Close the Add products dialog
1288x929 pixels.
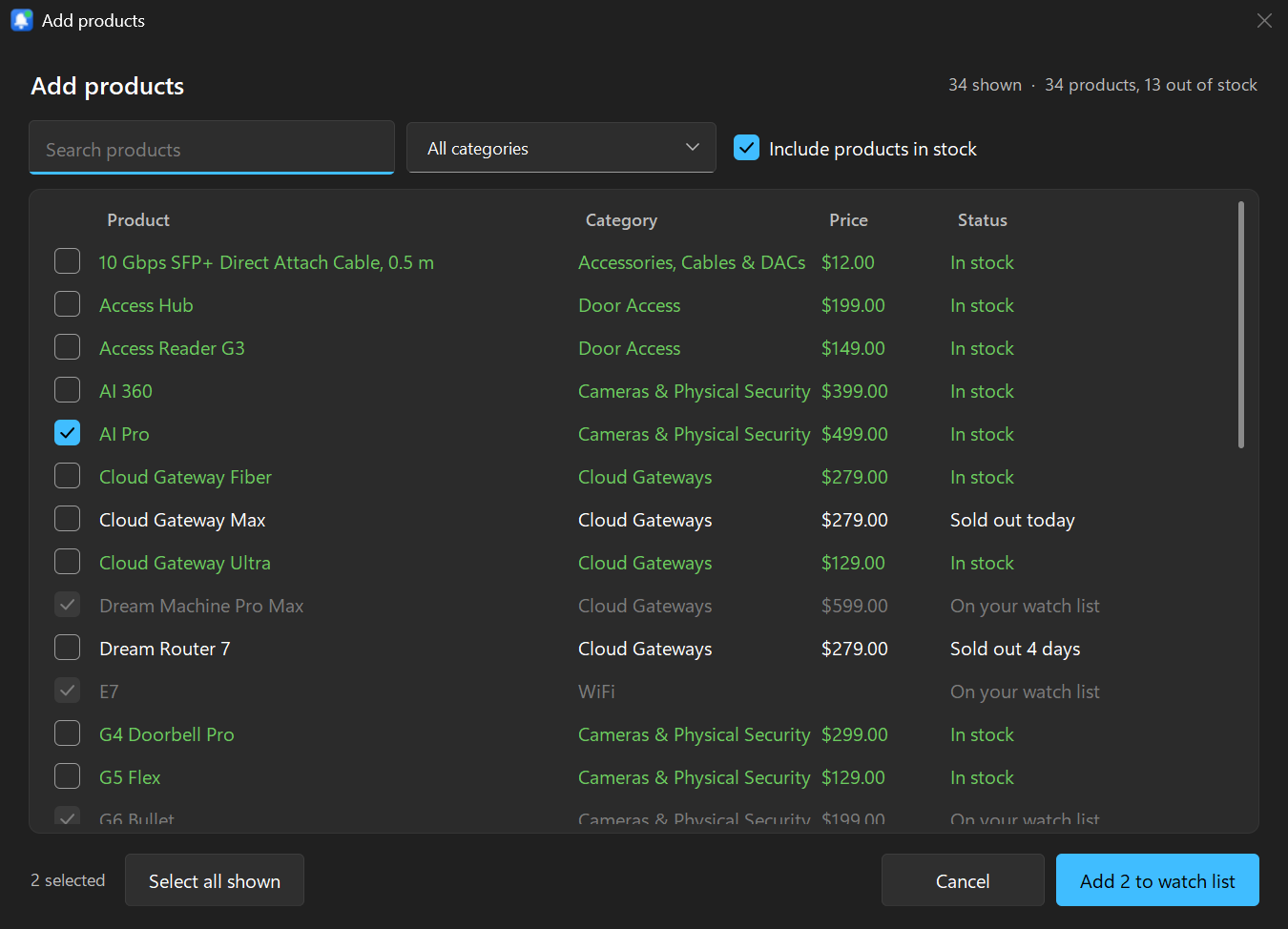(1264, 20)
